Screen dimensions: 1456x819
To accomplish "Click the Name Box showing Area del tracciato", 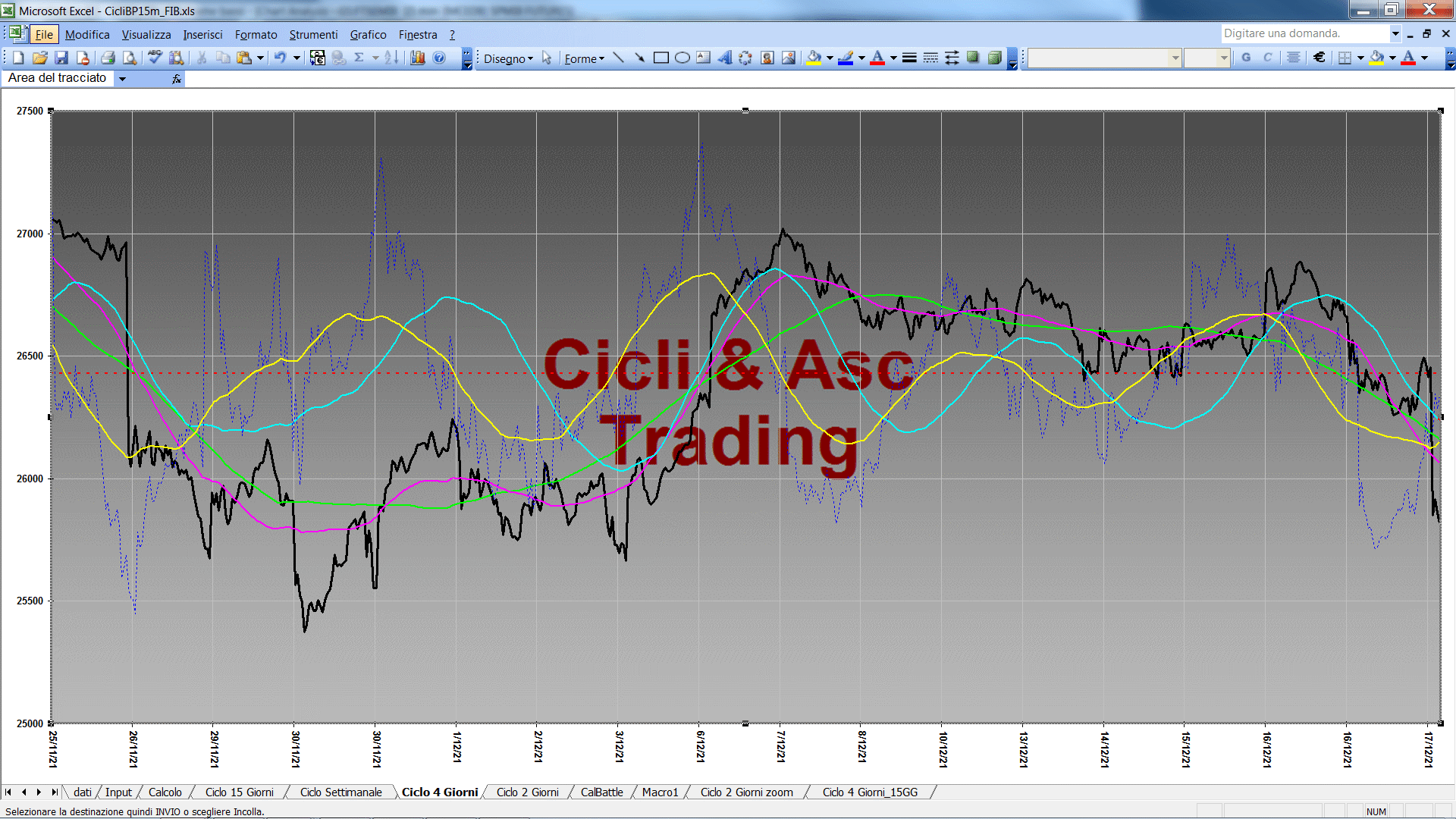I will point(58,78).
